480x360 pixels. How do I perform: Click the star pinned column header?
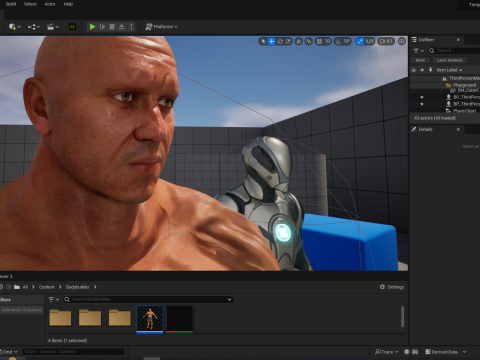coord(422,70)
